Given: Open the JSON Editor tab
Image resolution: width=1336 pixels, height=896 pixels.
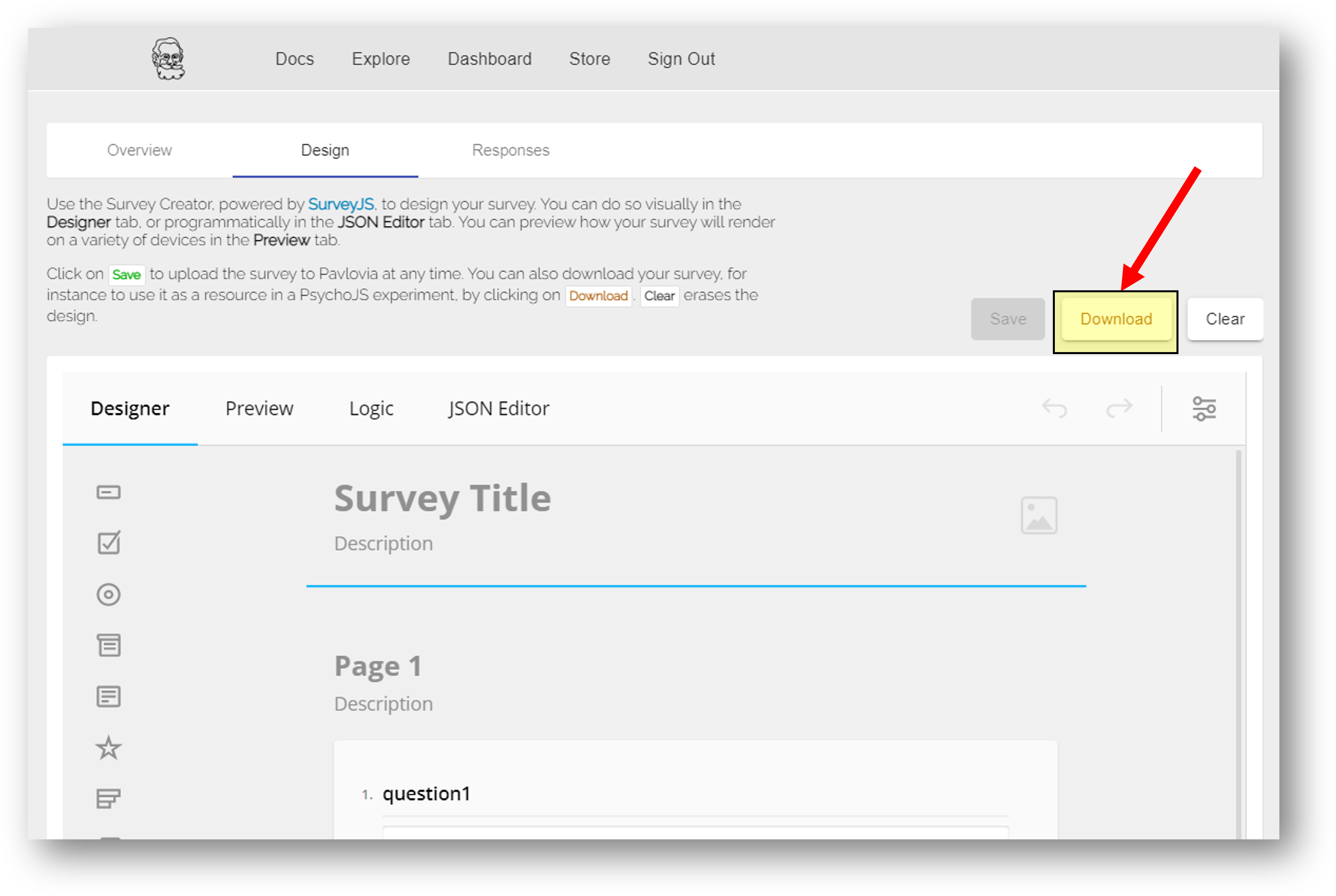Looking at the screenshot, I should tap(499, 409).
